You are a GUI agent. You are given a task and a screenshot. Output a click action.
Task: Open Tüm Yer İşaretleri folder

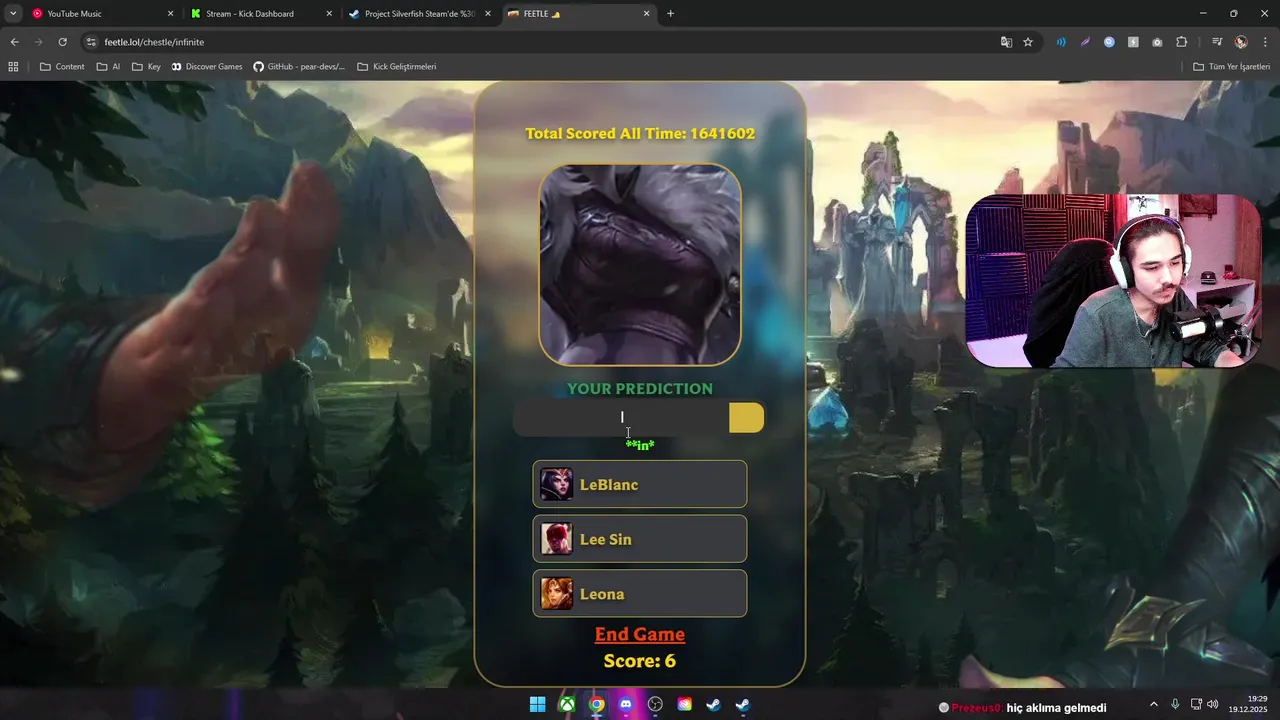pos(1232,67)
